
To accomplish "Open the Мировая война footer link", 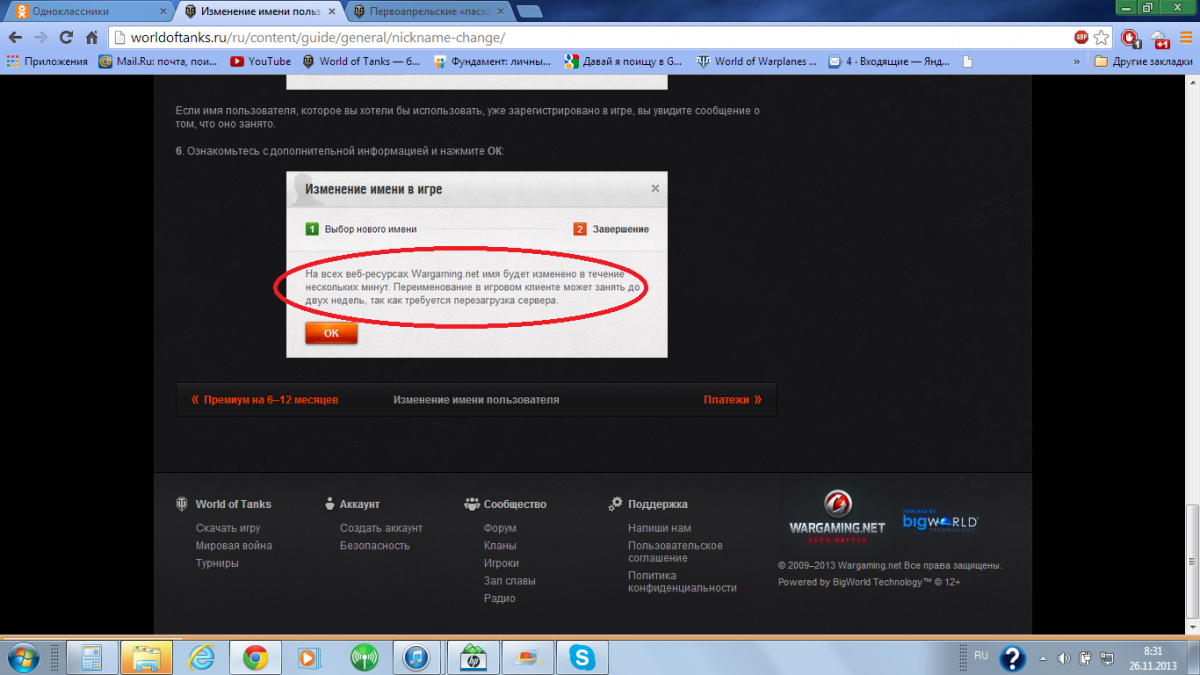I will 234,546.
